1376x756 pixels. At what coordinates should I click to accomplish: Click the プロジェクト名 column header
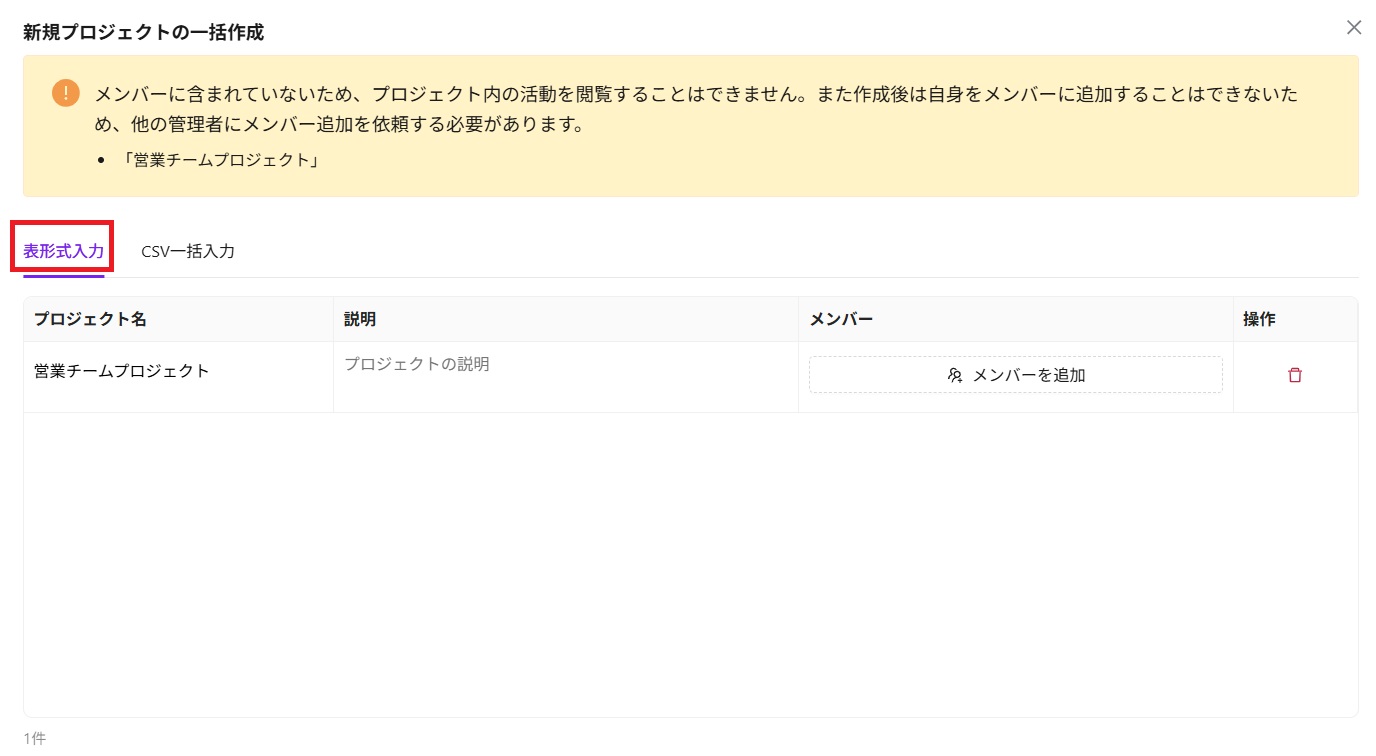179,320
